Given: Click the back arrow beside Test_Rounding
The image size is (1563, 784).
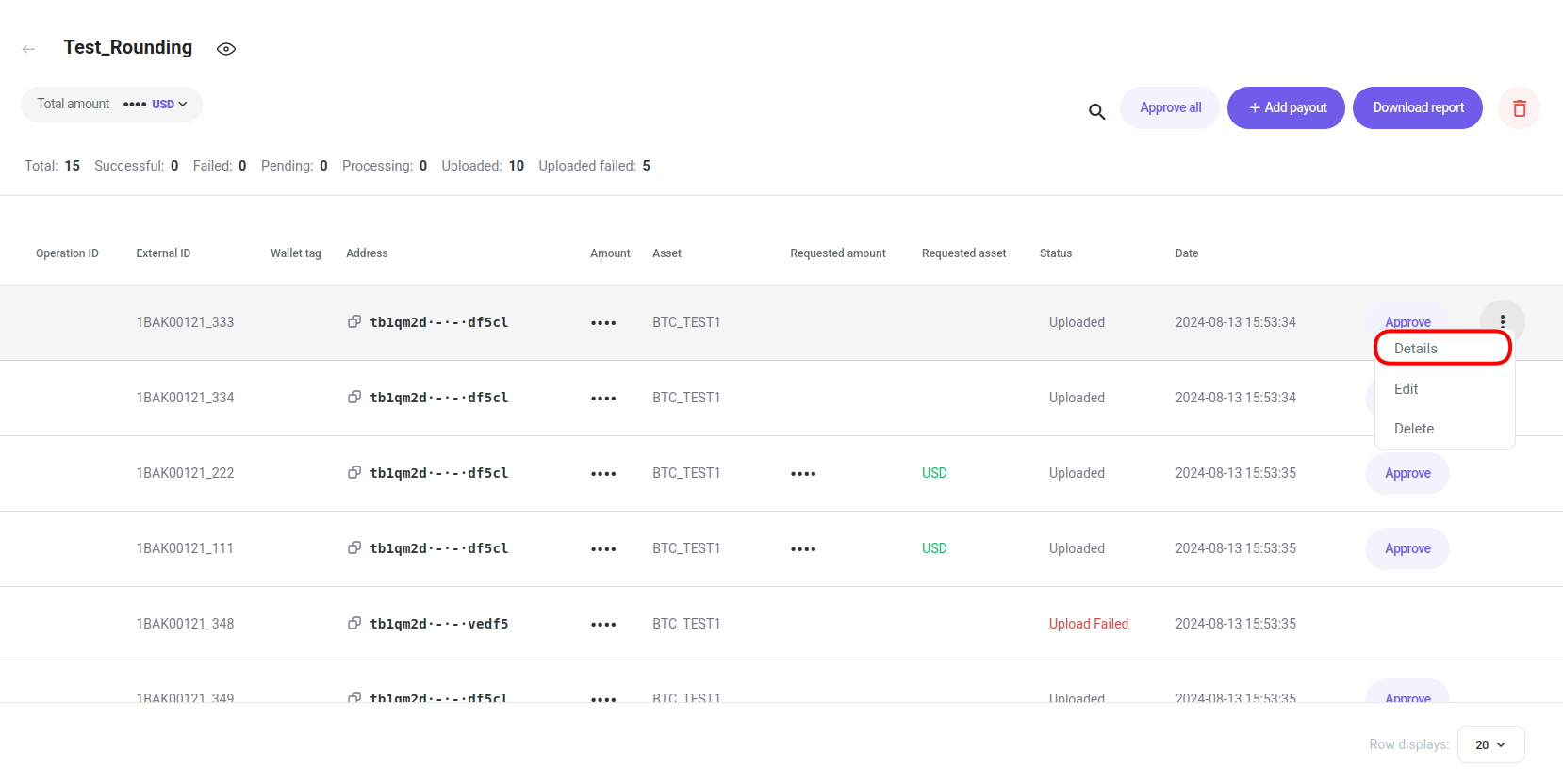Looking at the screenshot, I should (29, 49).
